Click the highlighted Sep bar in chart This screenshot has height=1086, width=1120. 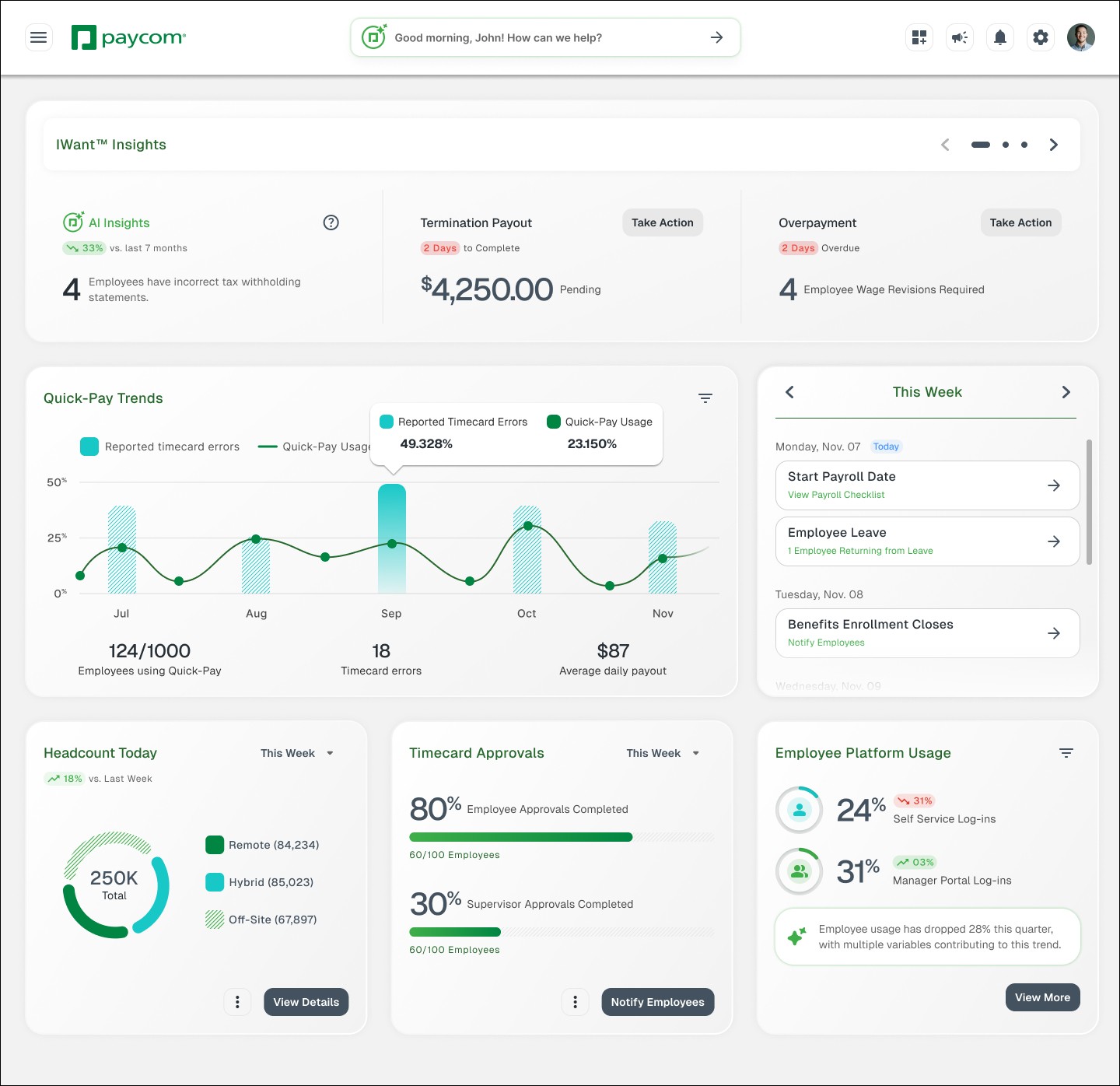pos(392,538)
